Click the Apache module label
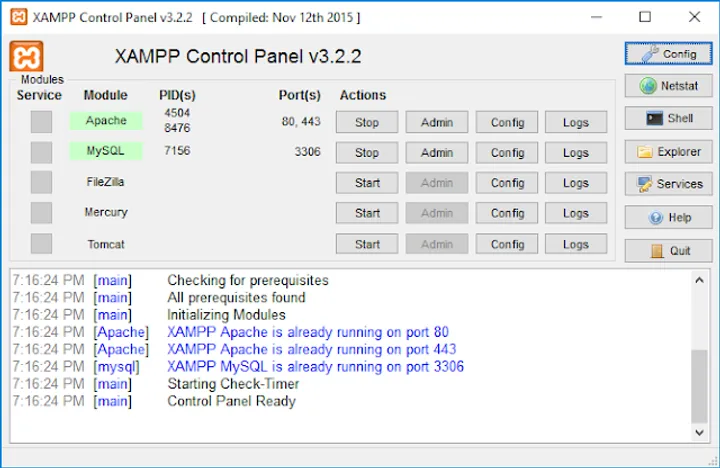Screen dimensions: 720x468 tap(106, 120)
